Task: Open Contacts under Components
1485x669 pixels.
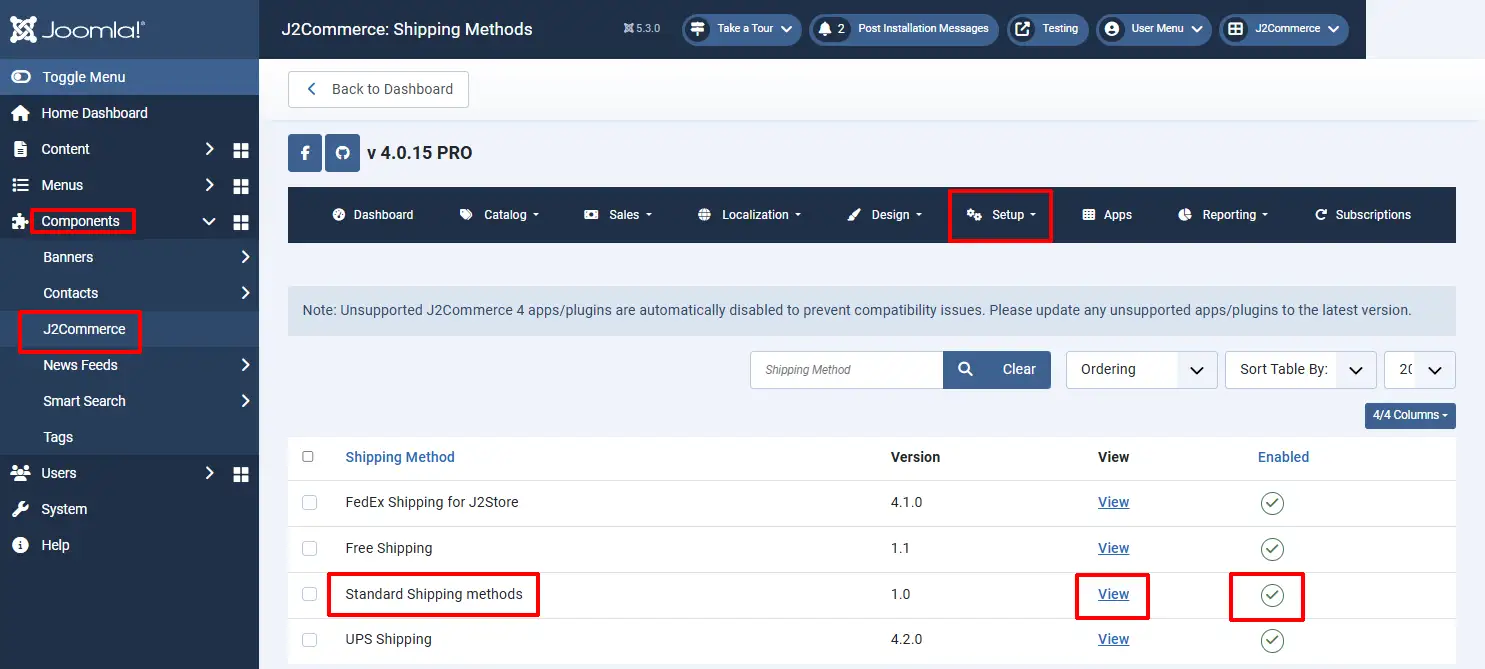Action: pos(70,293)
